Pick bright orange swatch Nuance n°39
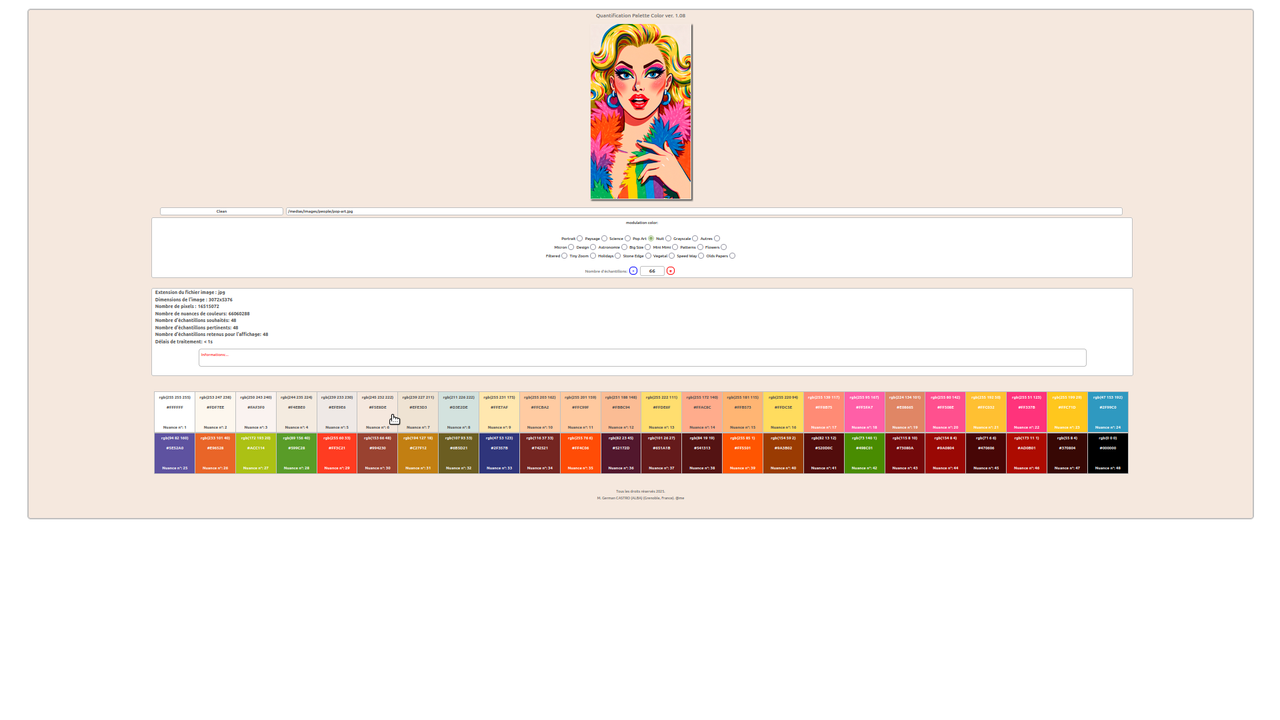 [x=743, y=453]
